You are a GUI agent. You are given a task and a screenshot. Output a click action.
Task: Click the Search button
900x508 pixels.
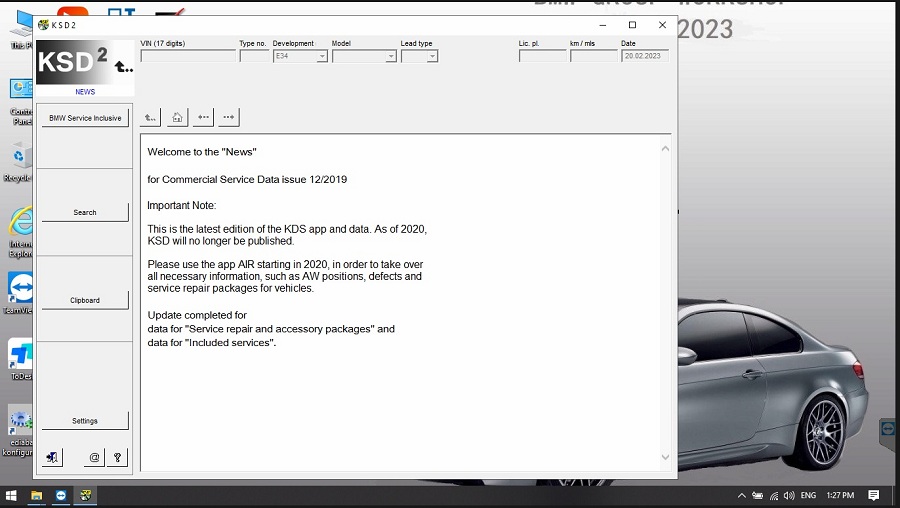click(x=85, y=212)
